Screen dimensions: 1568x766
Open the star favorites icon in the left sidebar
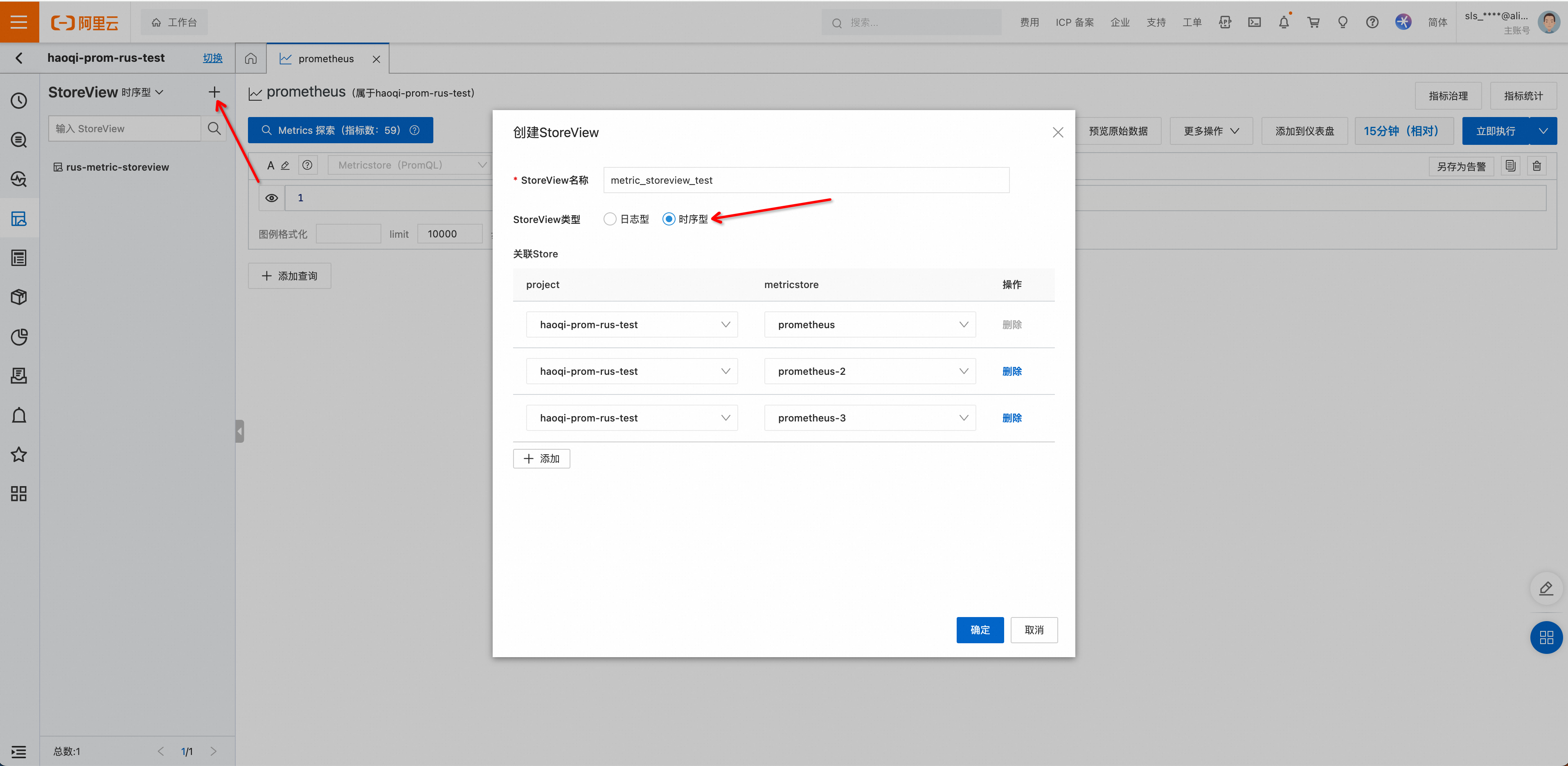(19, 454)
